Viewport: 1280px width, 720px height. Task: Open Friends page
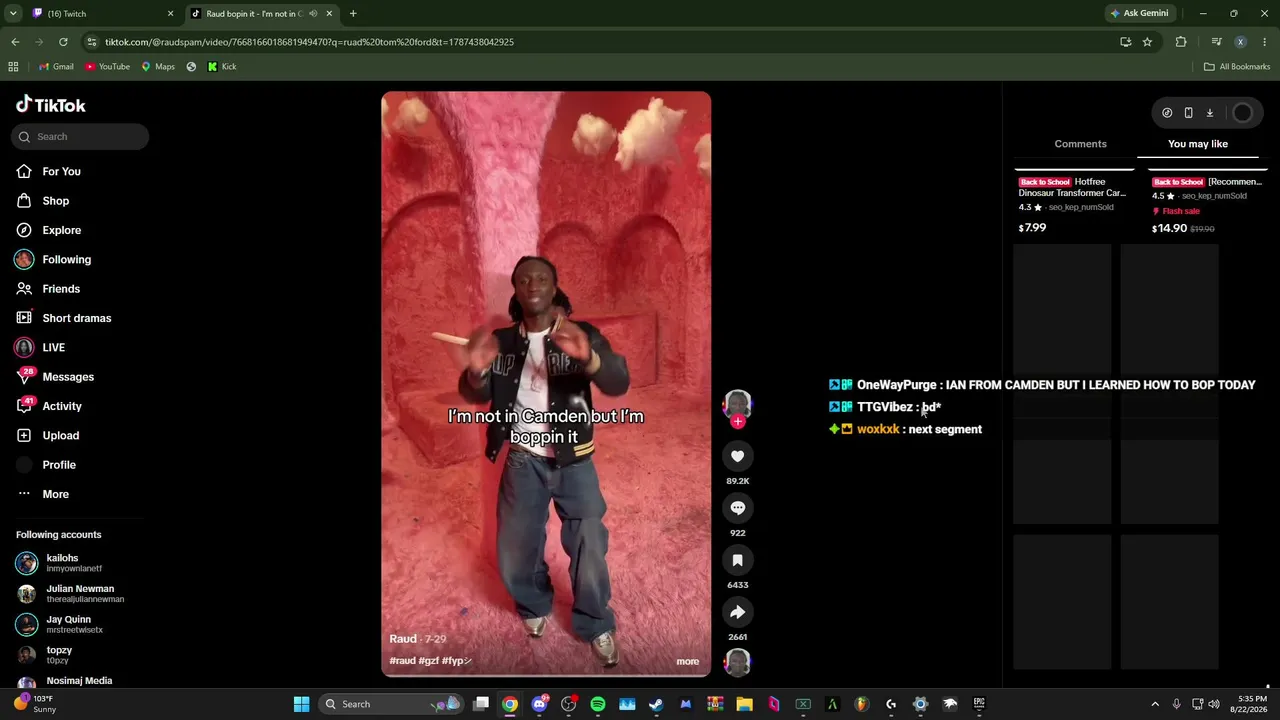[60, 289]
